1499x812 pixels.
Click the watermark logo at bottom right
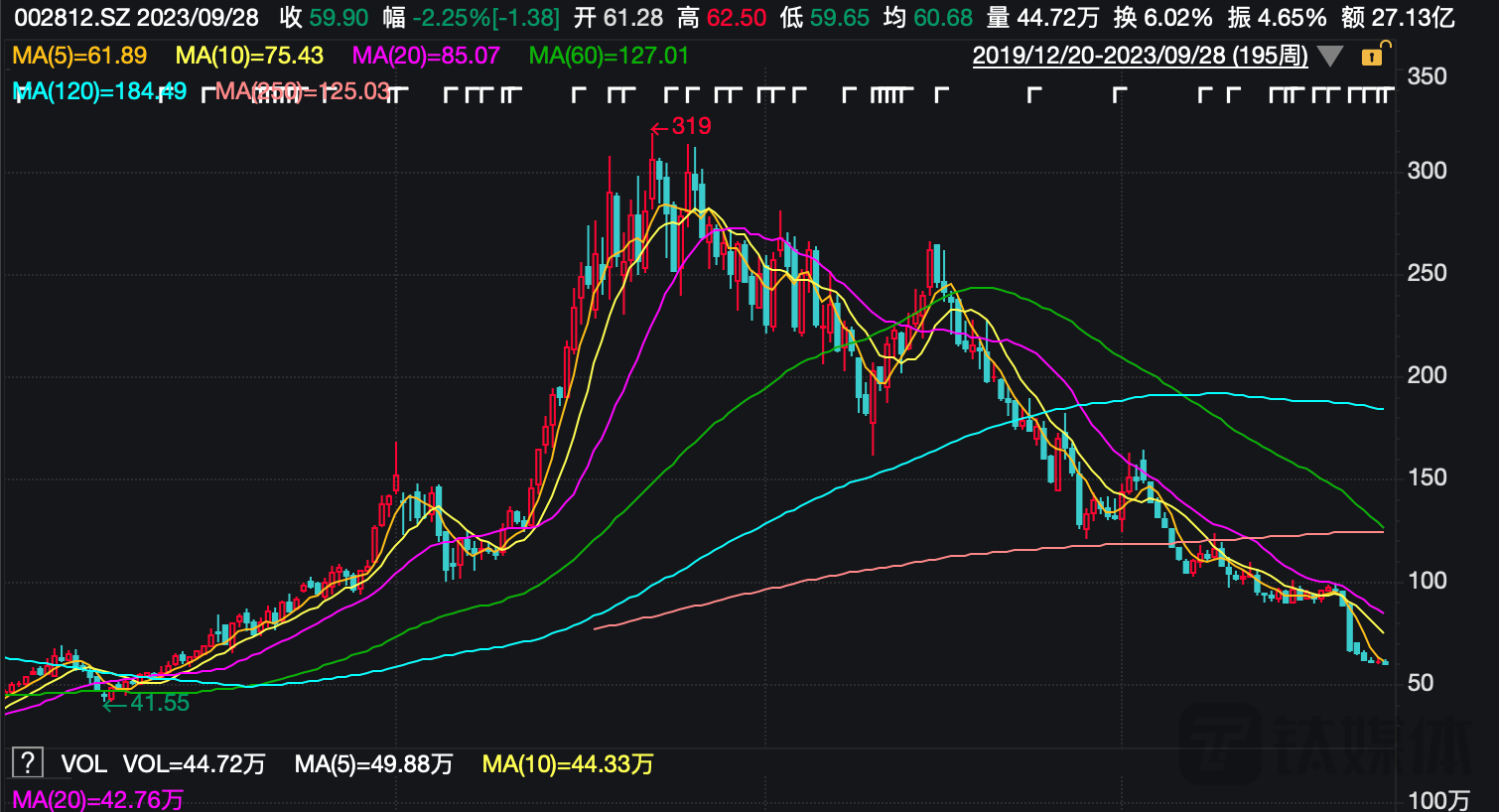click(1325, 746)
